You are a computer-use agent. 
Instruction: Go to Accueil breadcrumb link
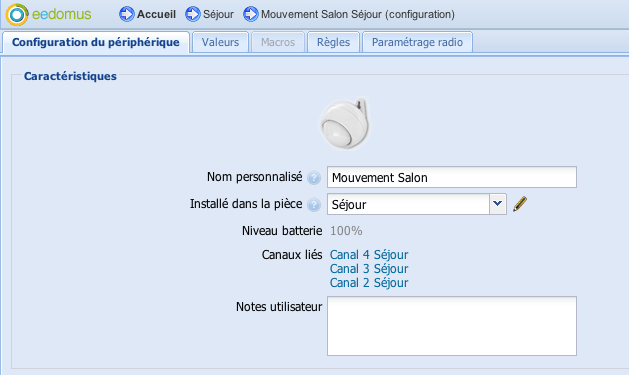pos(156,14)
